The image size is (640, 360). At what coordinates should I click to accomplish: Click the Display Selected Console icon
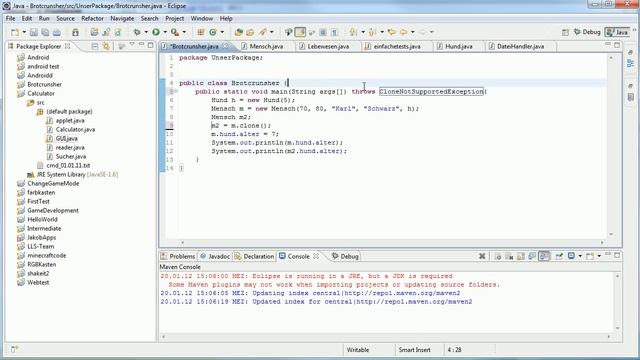point(571,256)
